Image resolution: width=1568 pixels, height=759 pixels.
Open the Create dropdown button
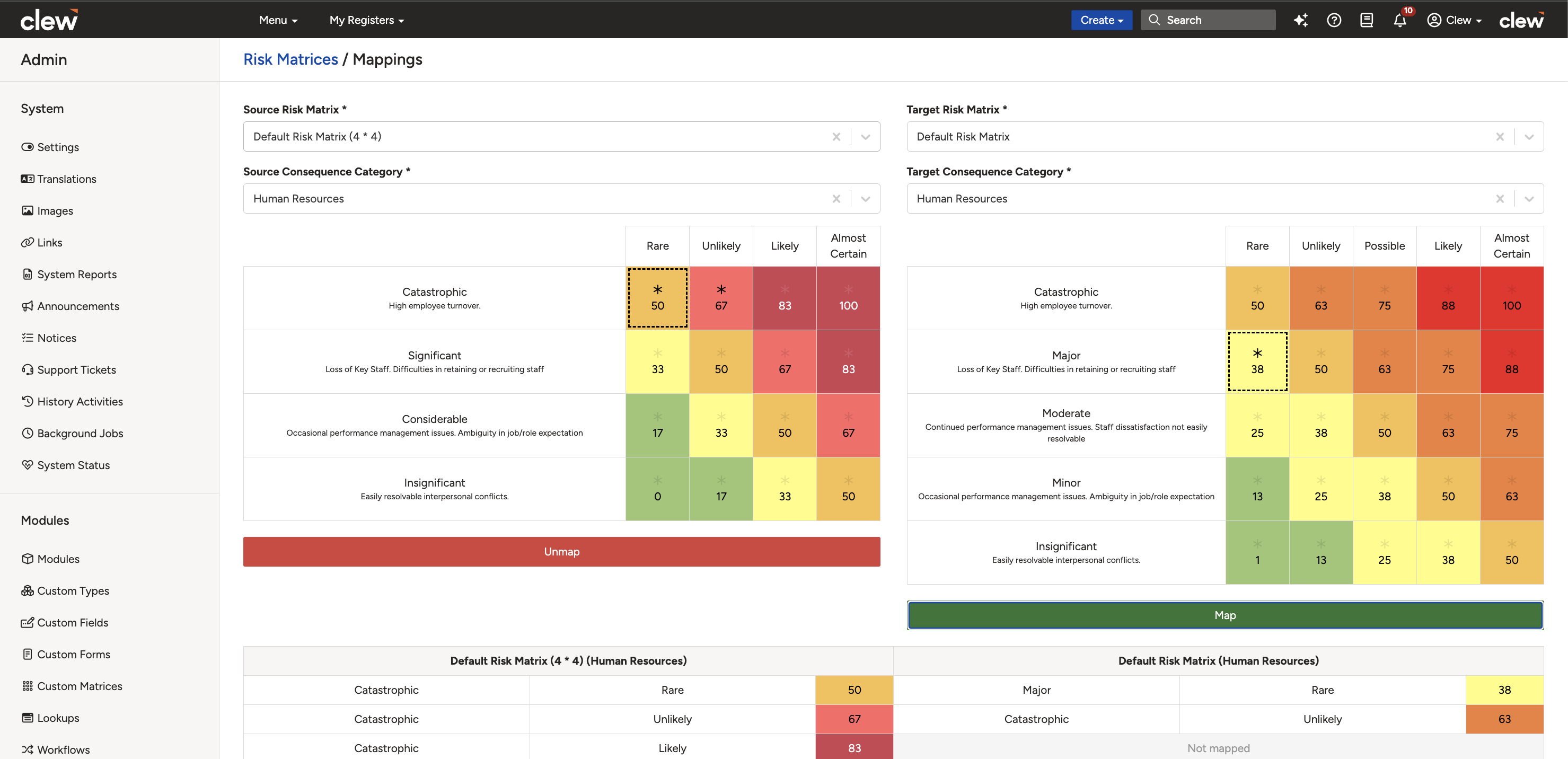pyautogui.click(x=1101, y=20)
